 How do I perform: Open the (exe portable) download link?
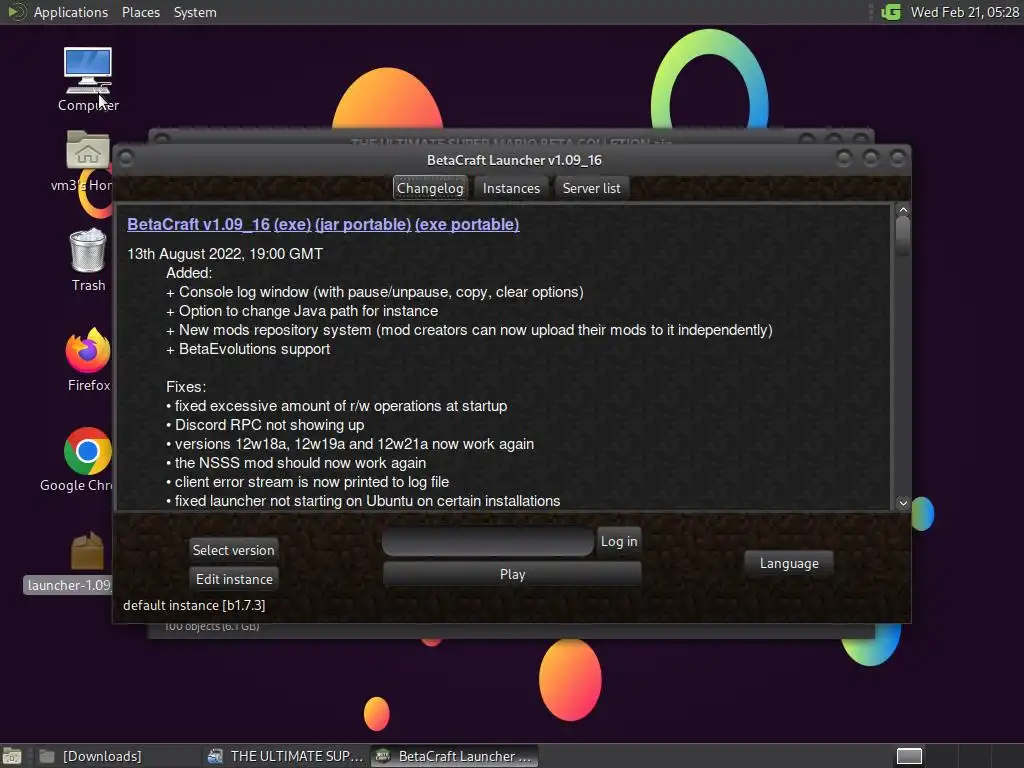[x=467, y=224]
